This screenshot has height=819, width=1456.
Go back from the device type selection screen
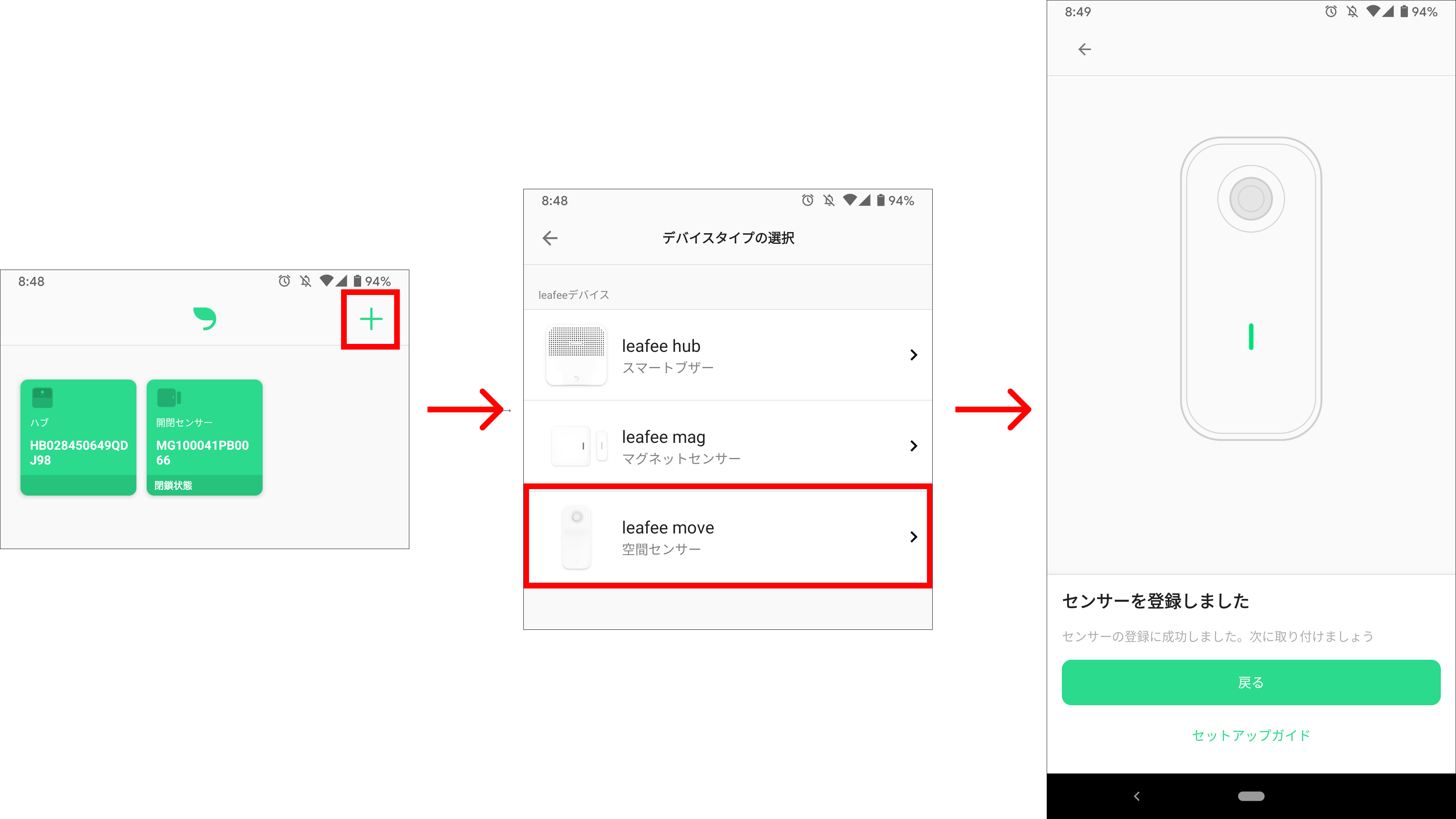(x=550, y=238)
